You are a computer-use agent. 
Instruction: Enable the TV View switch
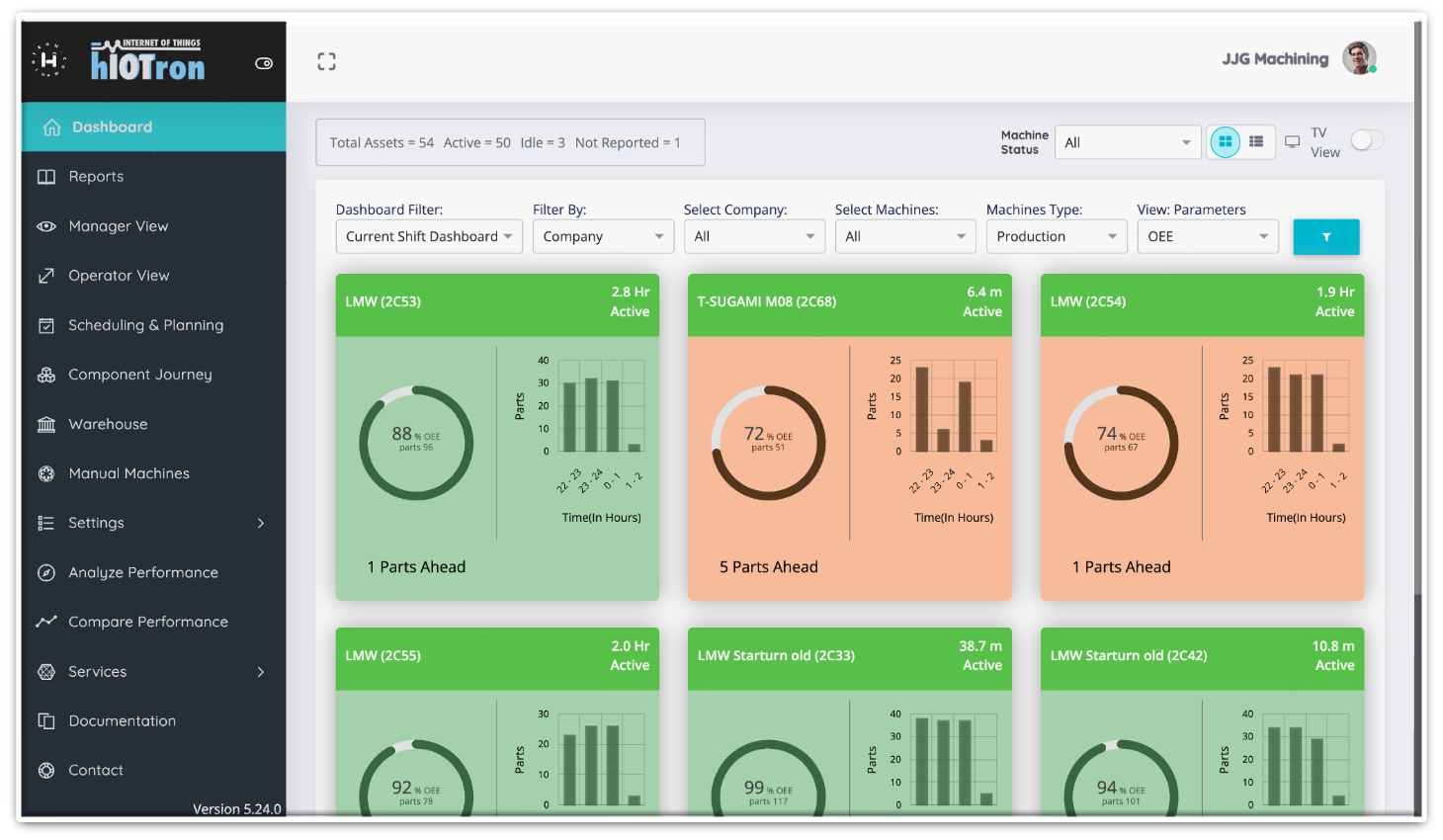[1367, 140]
